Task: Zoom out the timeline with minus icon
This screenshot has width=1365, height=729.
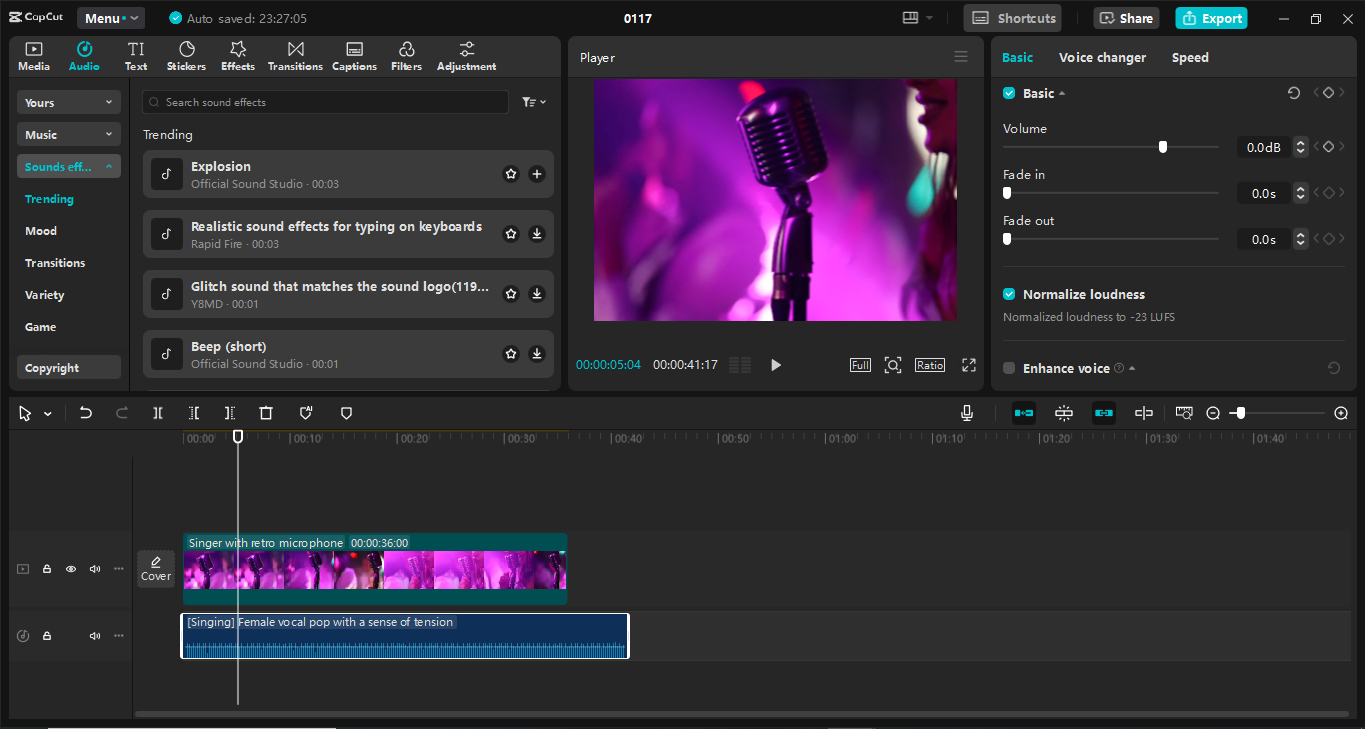Action: (x=1213, y=413)
